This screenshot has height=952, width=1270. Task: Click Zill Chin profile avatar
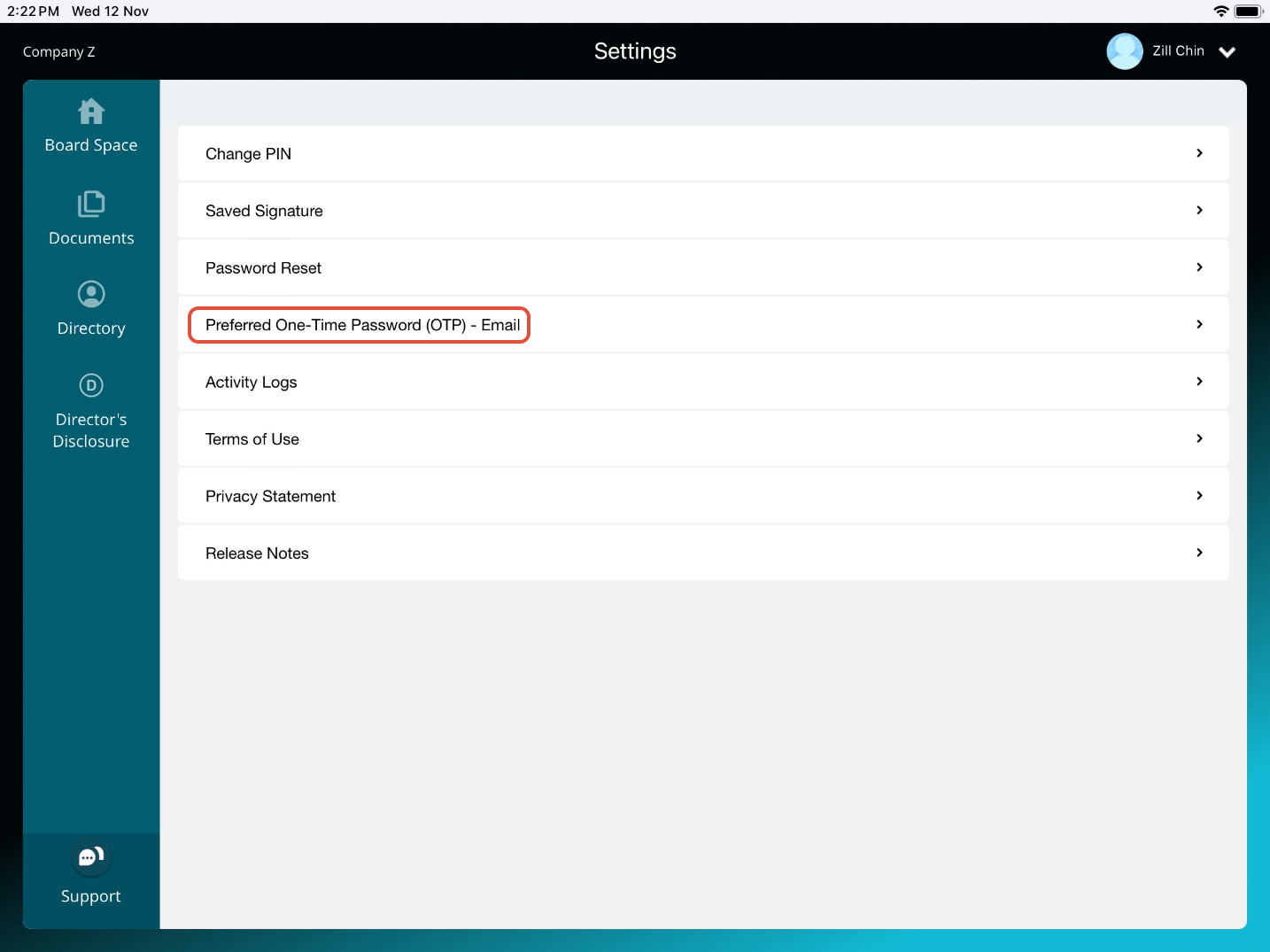[1125, 51]
